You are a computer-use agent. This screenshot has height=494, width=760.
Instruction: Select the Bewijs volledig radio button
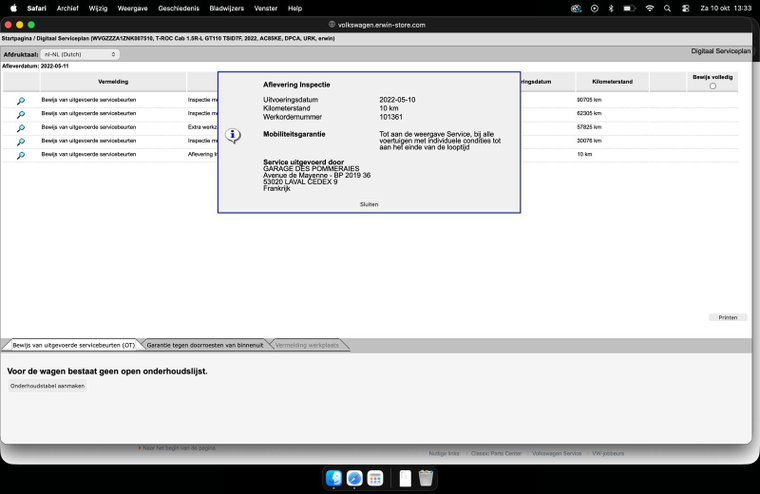(x=712, y=86)
